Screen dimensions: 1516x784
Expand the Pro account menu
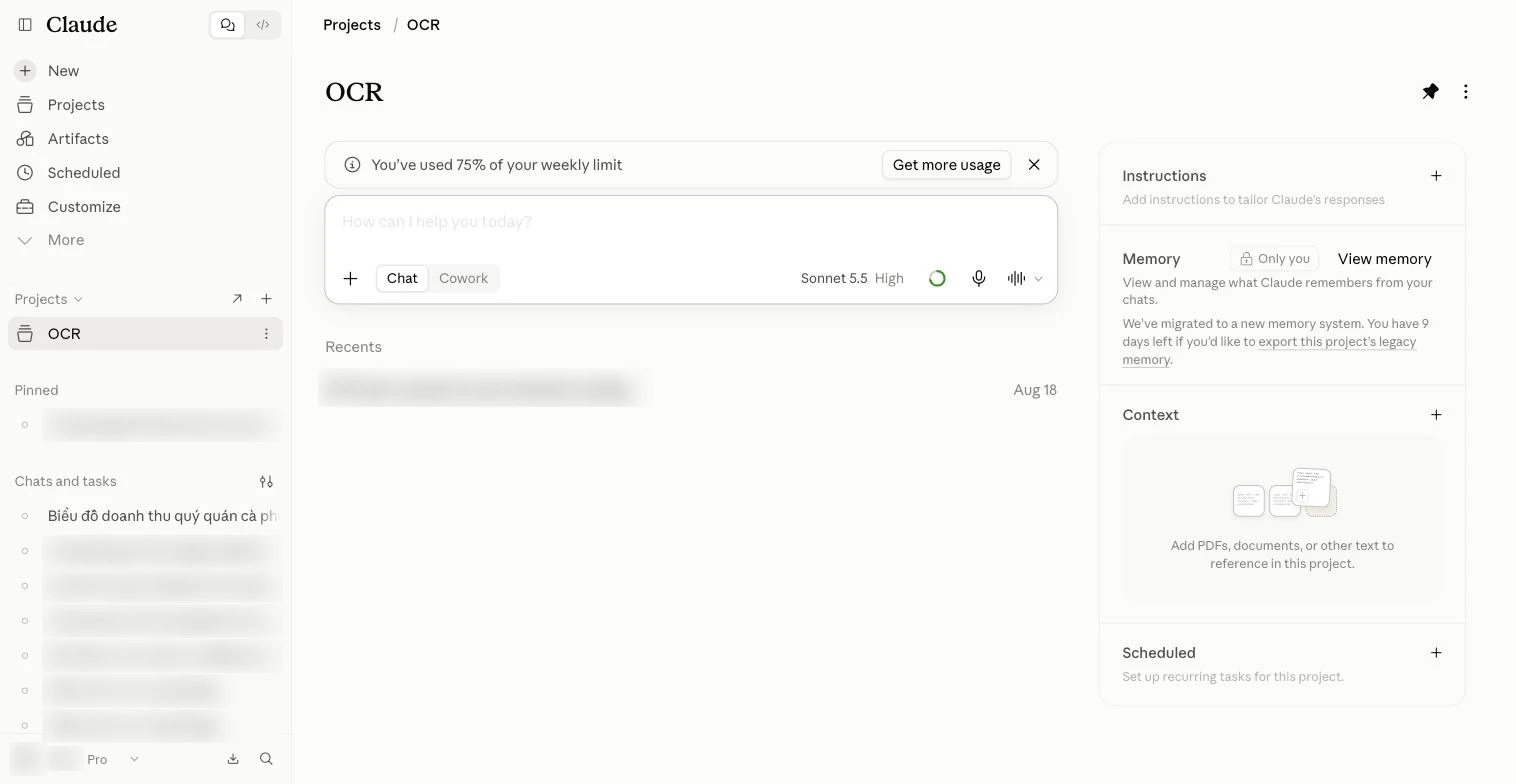point(134,759)
